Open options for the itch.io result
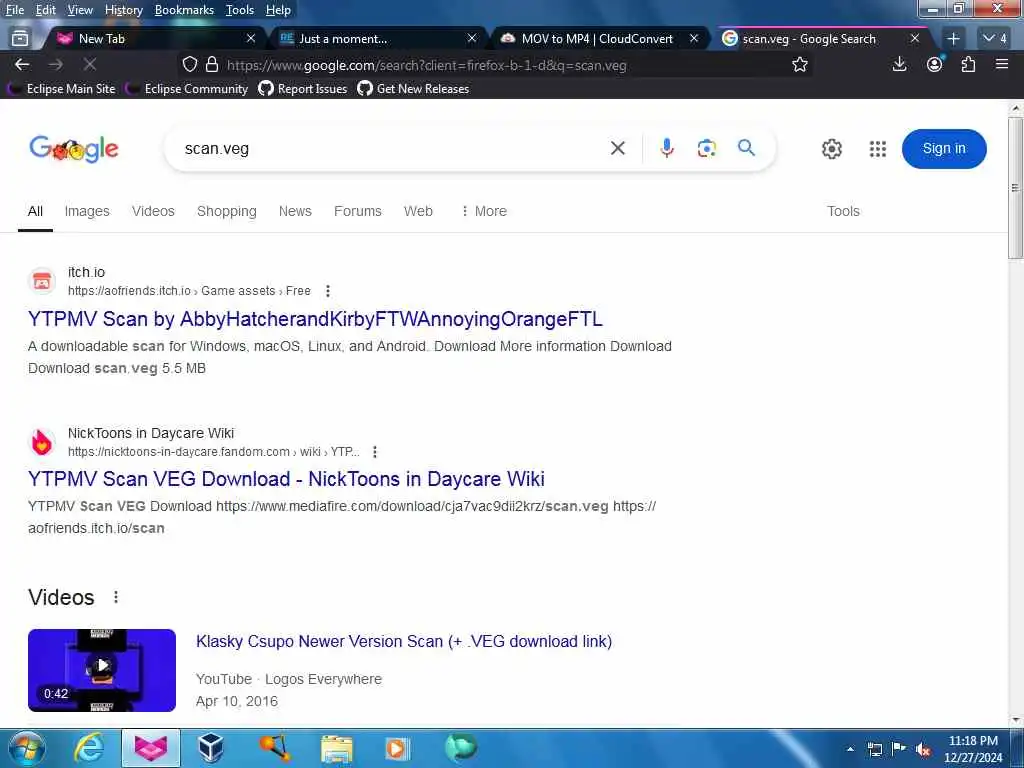Viewport: 1024px width, 768px height. [328, 291]
